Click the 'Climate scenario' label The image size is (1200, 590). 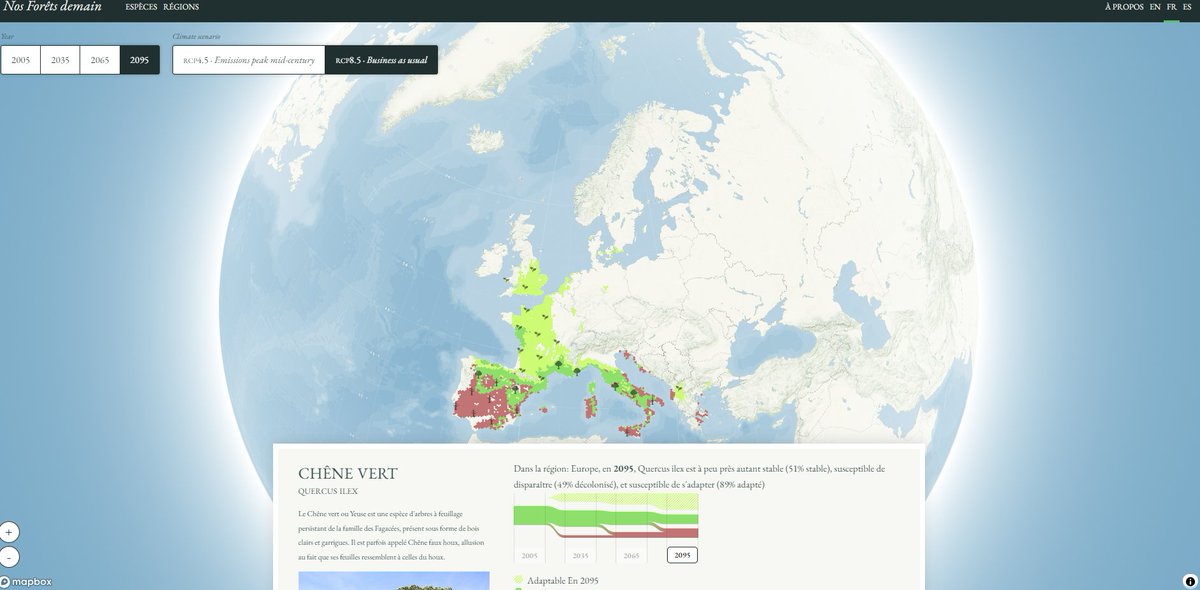click(x=198, y=36)
